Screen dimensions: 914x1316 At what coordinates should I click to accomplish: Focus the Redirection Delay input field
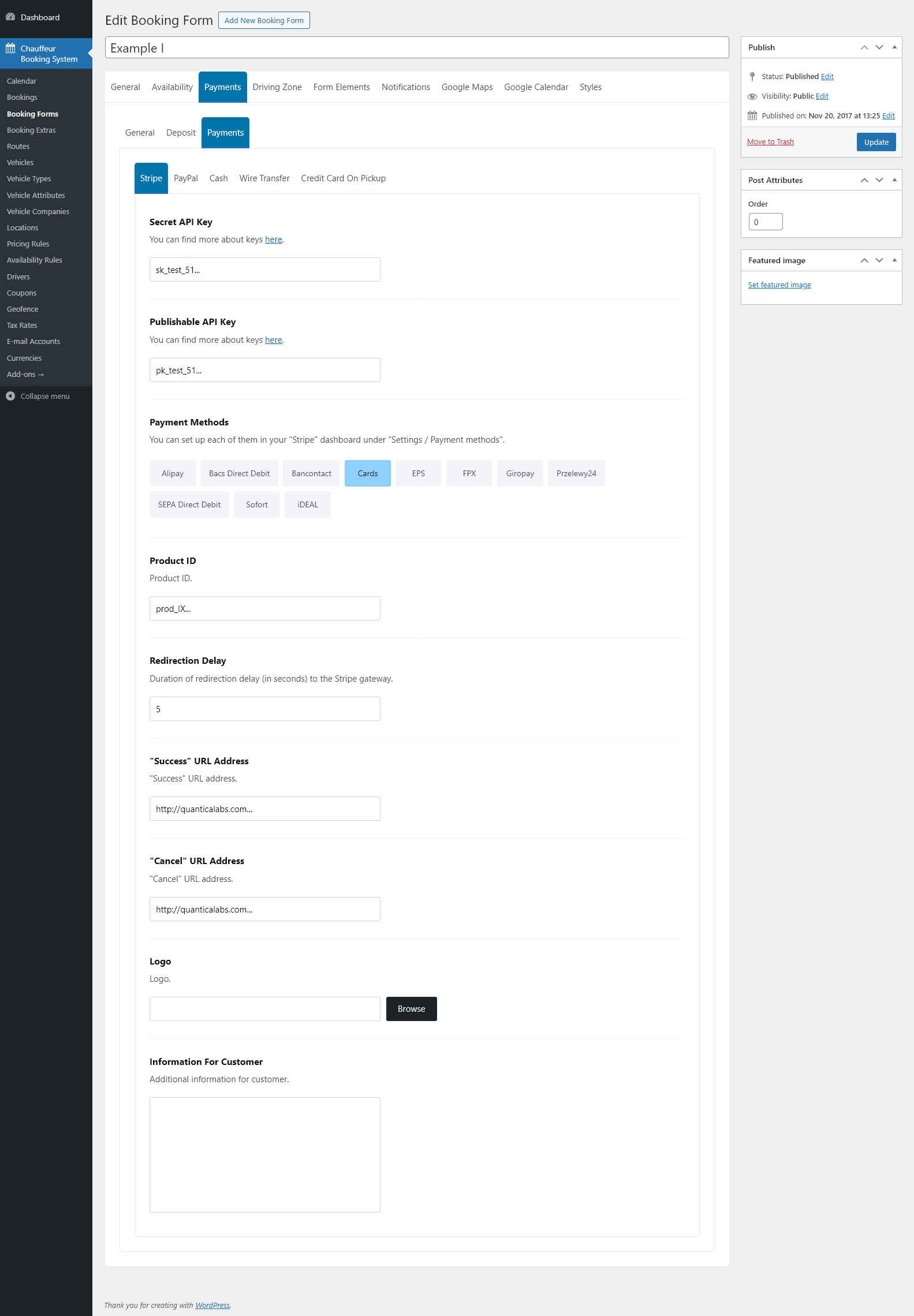tap(264, 709)
